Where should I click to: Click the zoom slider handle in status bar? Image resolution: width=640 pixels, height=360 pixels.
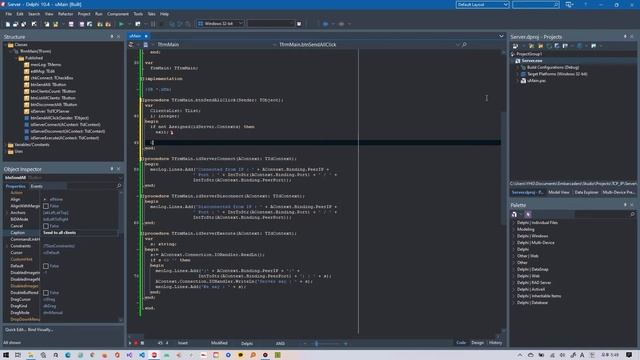click(x=316, y=343)
